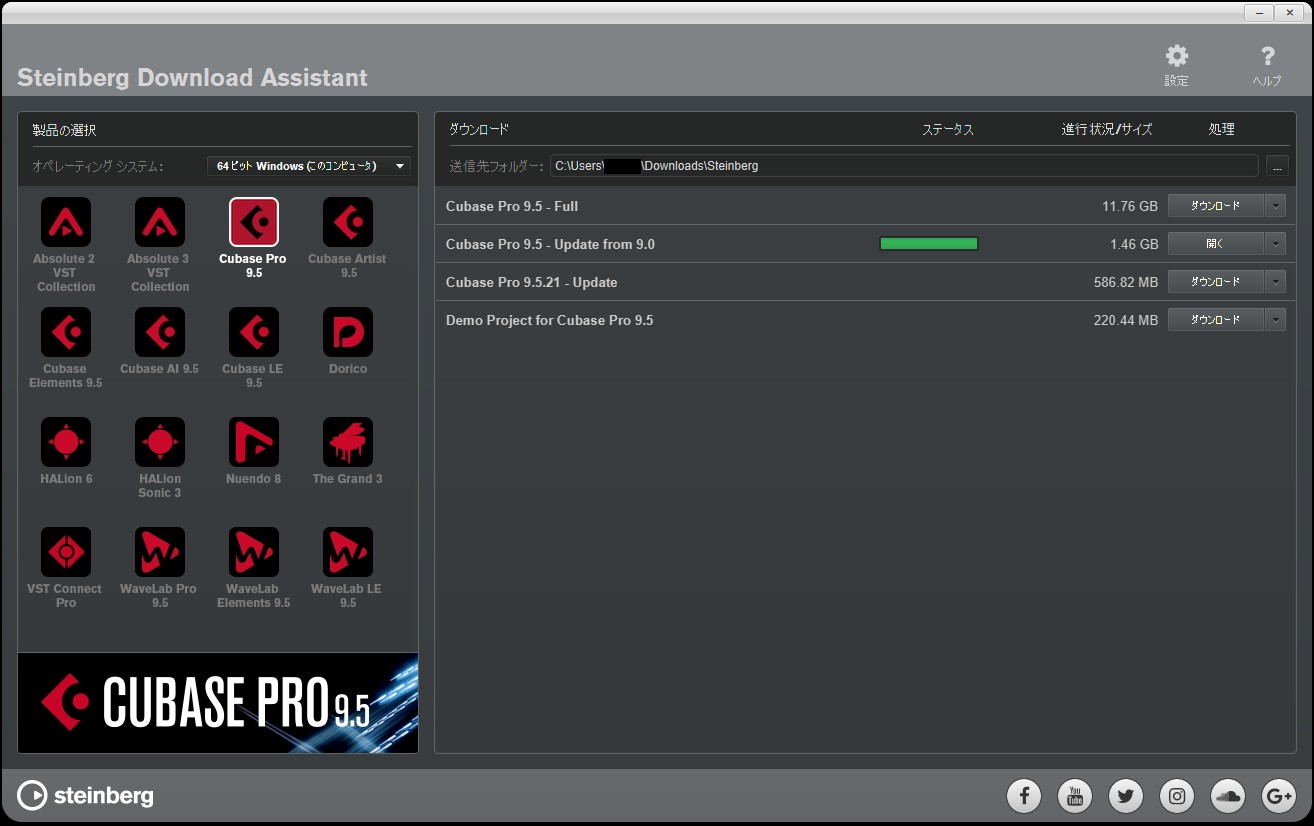Image resolution: width=1314 pixels, height=826 pixels.
Task: Click the Cubase Pro 9.5 banner image
Action: (218, 703)
